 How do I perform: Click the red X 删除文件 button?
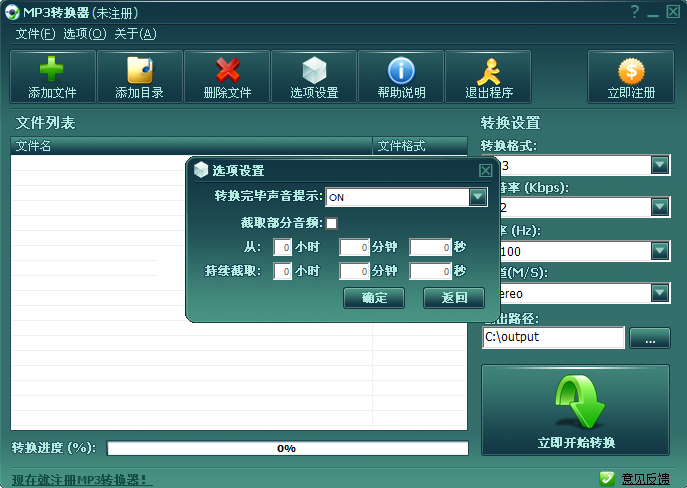pos(227,77)
